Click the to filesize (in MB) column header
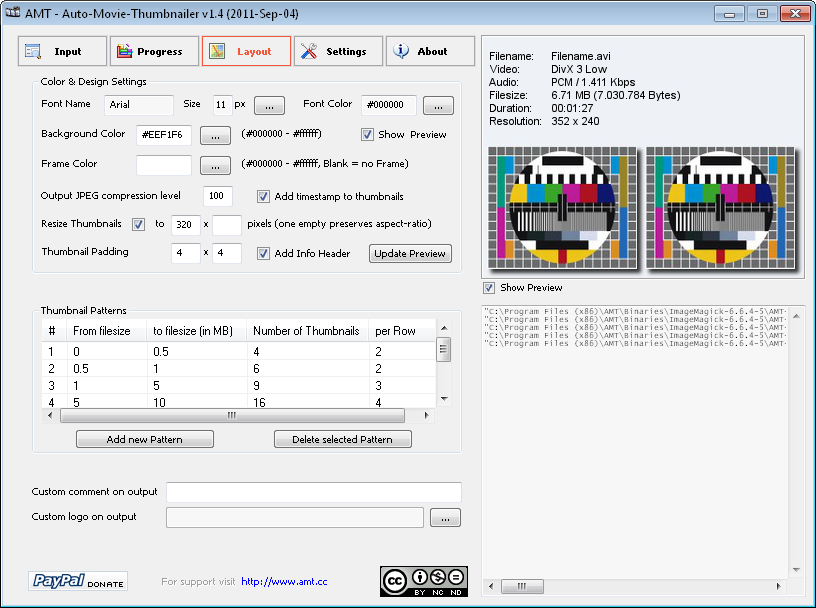816x608 pixels. [197, 331]
